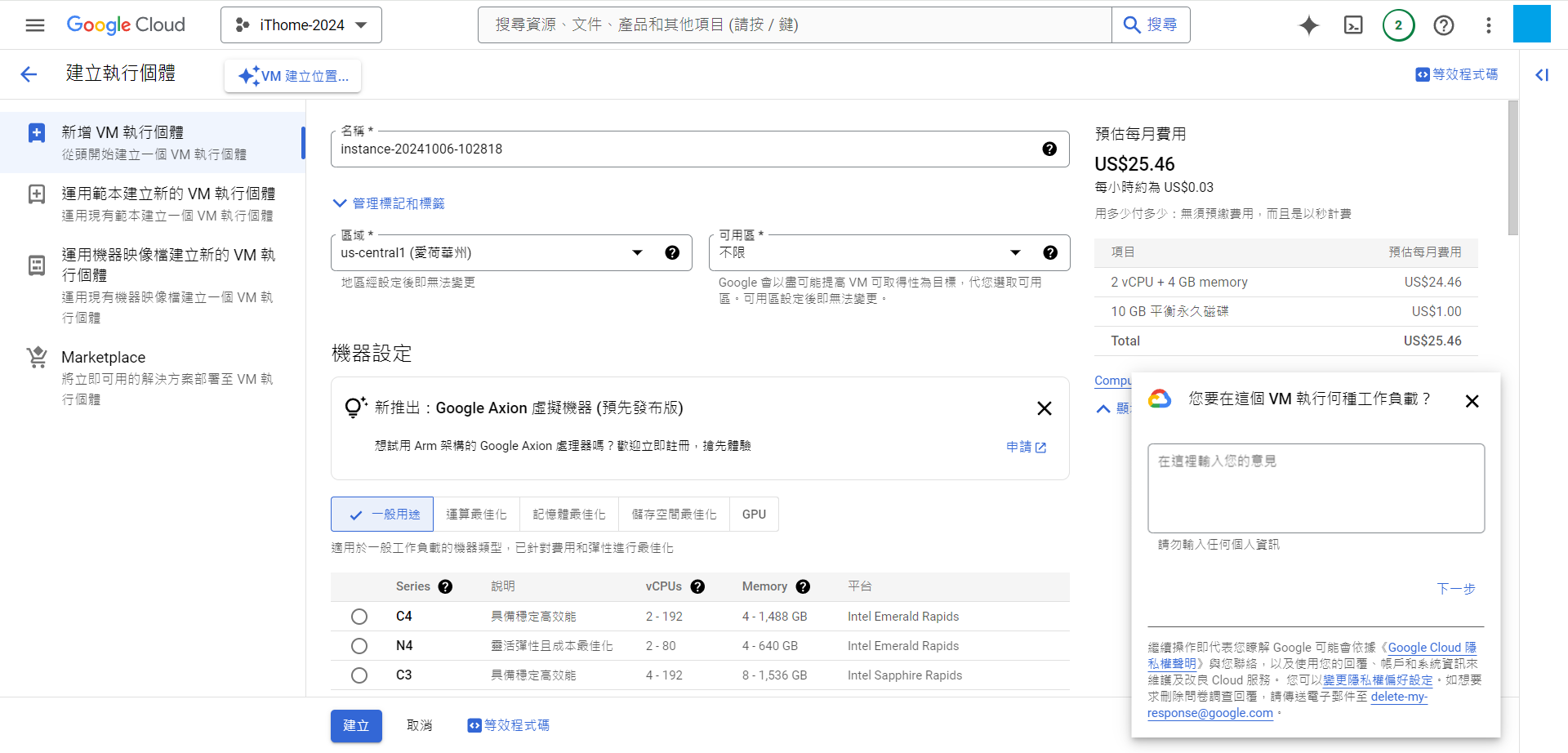Image resolution: width=1568 pixels, height=753 pixels.
Task: Select create VM from template sidebar item
Action: click(x=153, y=203)
